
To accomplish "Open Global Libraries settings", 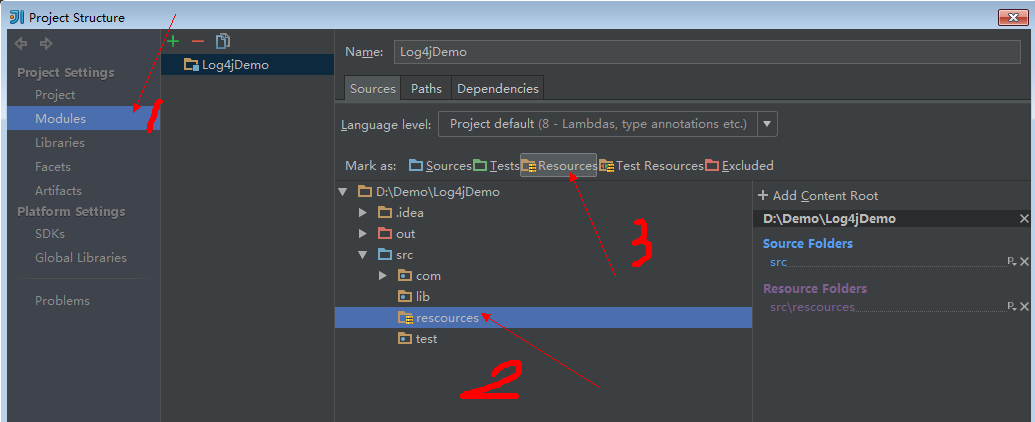I will pos(81,258).
